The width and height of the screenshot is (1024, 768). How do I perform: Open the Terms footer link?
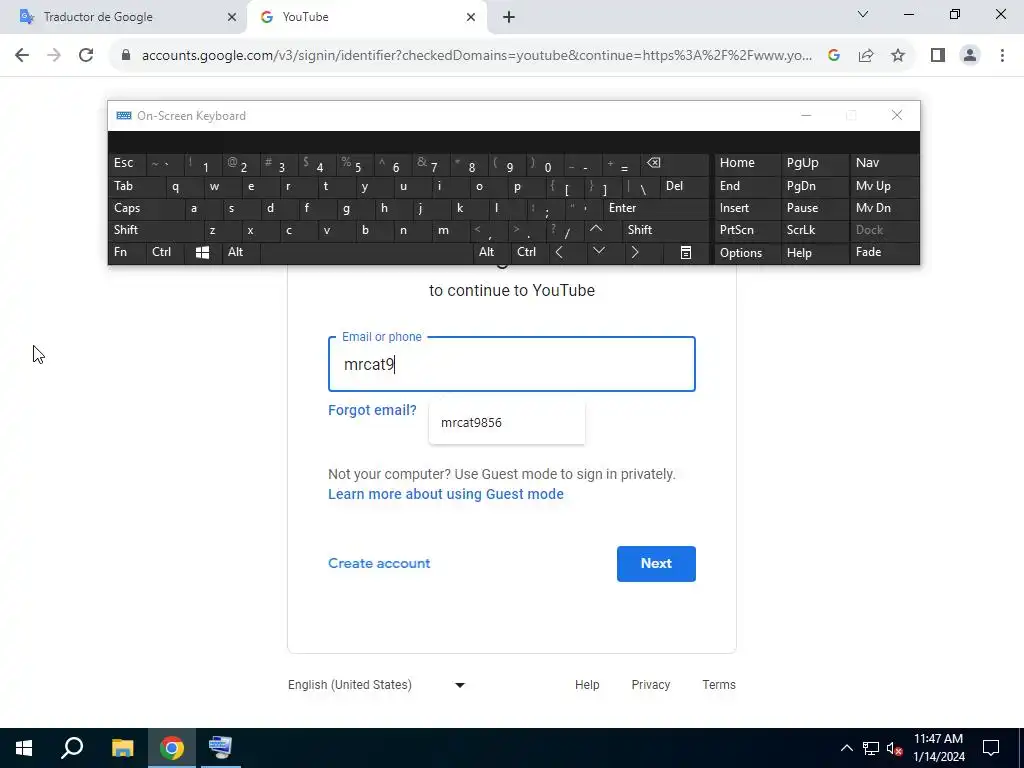[x=719, y=684]
